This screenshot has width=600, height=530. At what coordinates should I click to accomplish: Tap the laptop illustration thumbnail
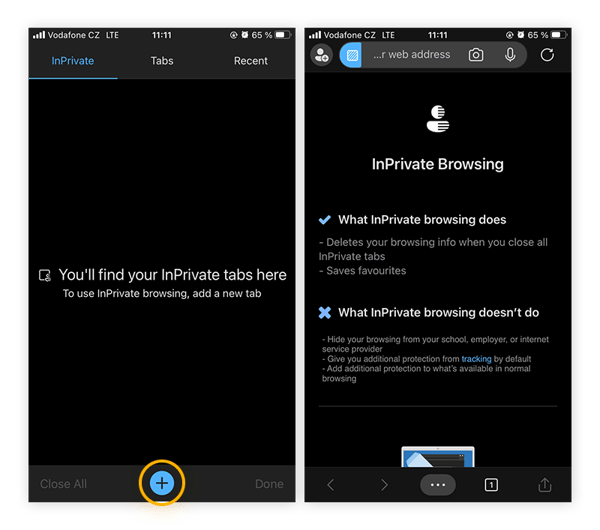[x=438, y=457]
